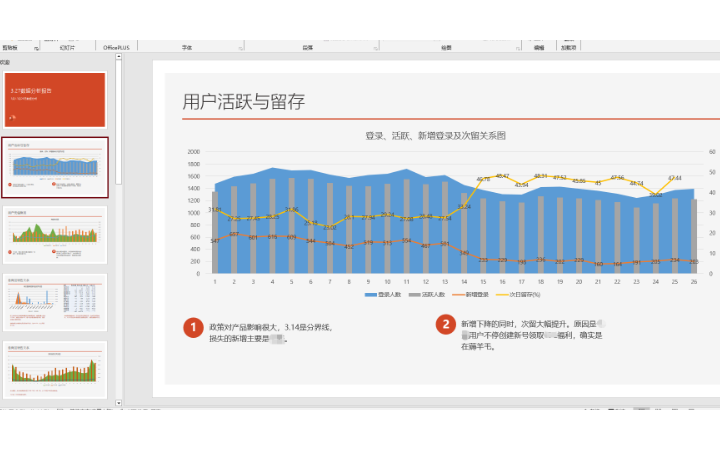720x450 pixels.
Task: Click the 活跃人数 legend entry
Action: click(x=427, y=294)
